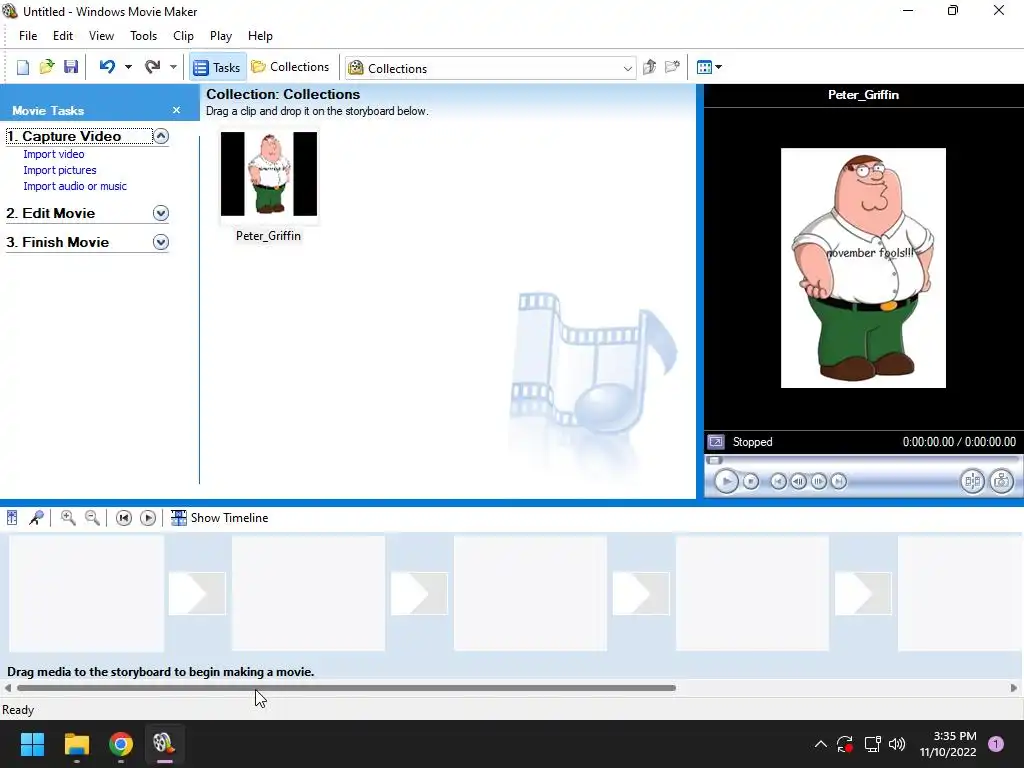
Task: Click the Redo arrow icon
Action: click(153, 67)
